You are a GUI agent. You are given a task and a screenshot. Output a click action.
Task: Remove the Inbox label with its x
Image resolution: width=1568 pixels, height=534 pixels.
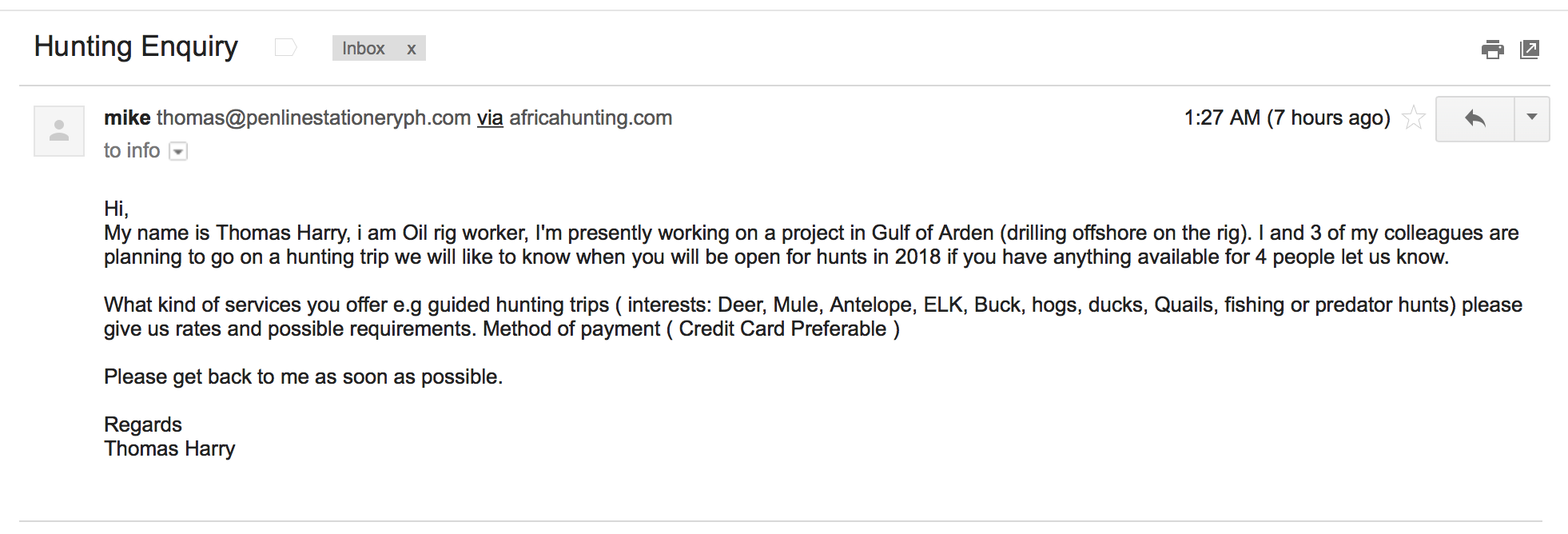click(x=412, y=49)
